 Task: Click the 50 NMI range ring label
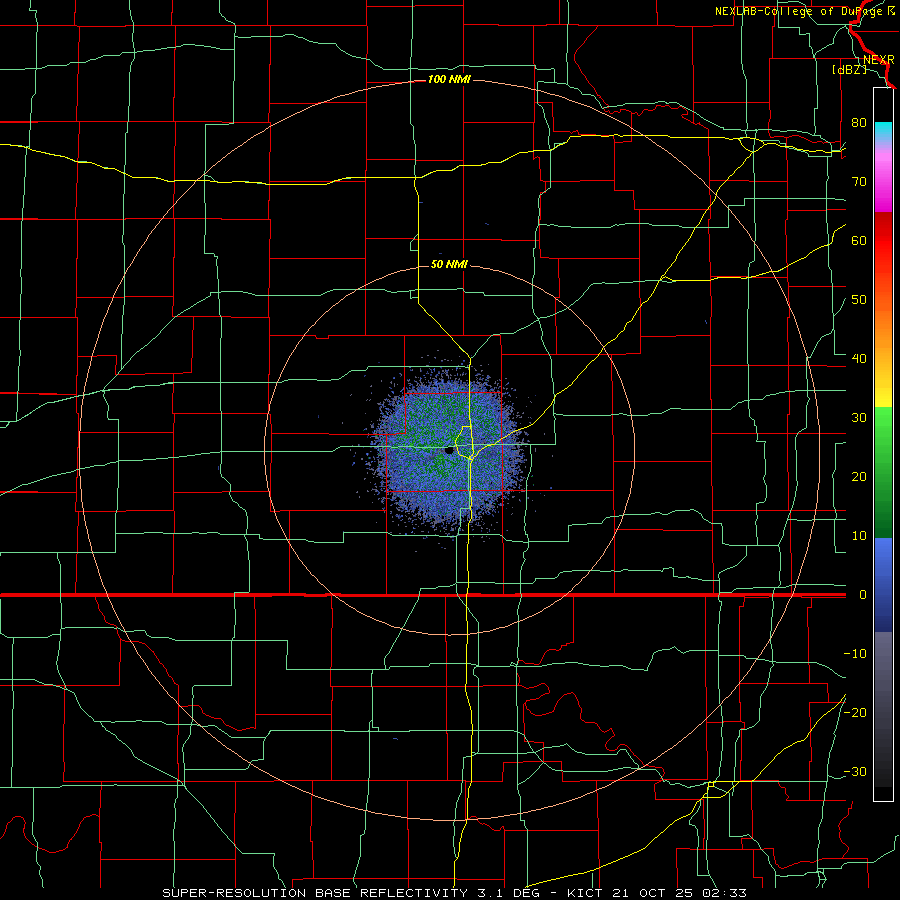[x=449, y=264]
